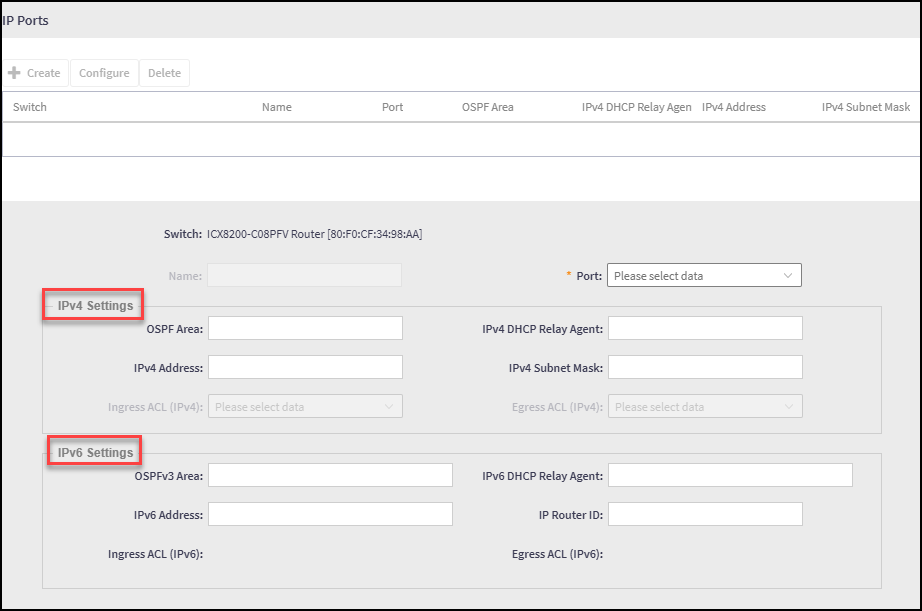Open the Ingress ACL (IPv4) dropdown
This screenshot has width=922, height=611.
tap(305, 406)
